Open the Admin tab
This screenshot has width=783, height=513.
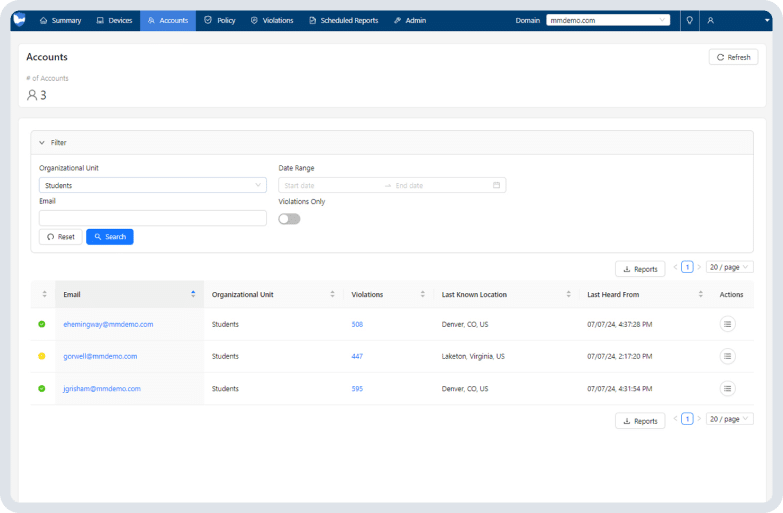[x=409, y=20]
